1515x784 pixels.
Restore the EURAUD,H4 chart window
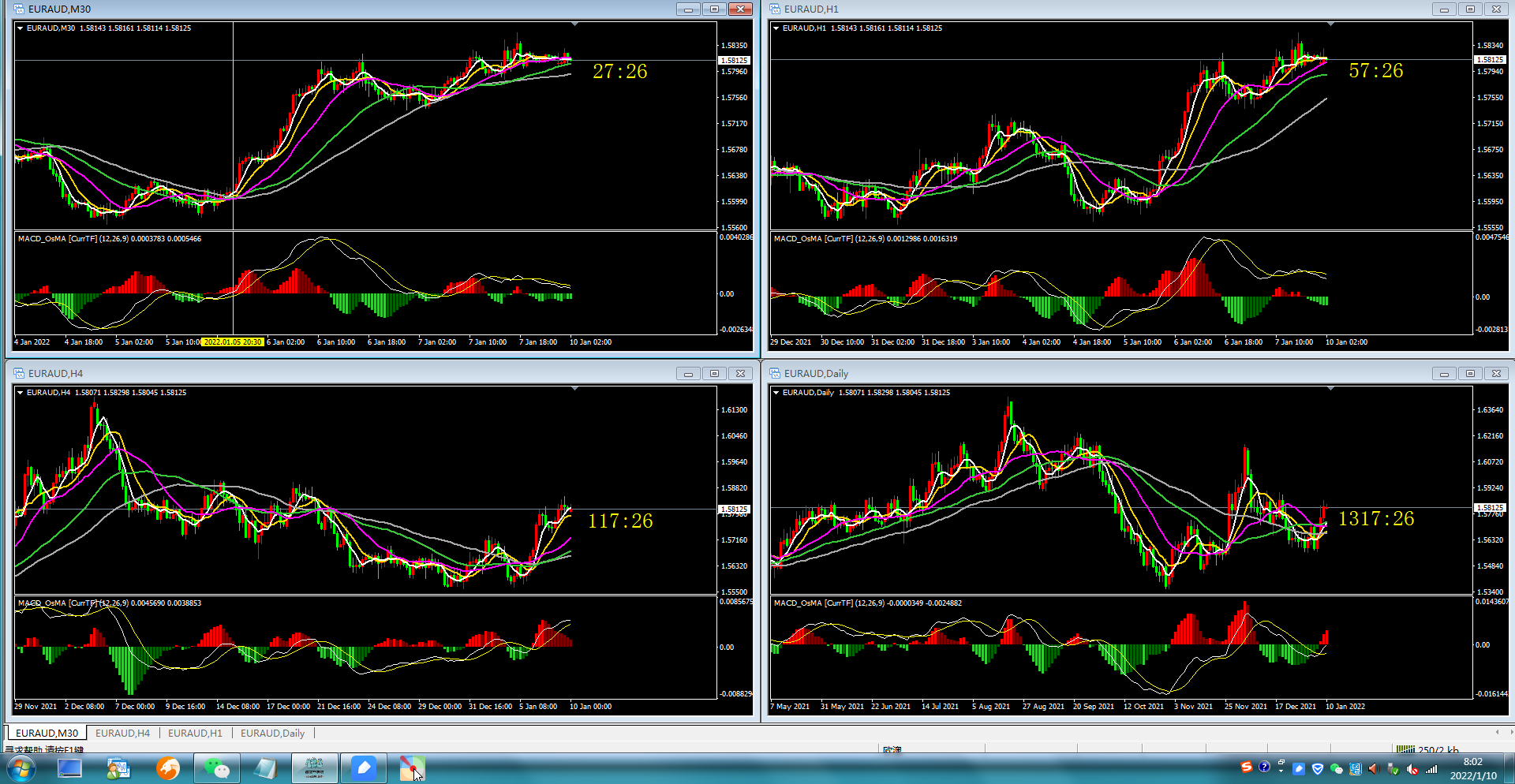coord(714,373)
